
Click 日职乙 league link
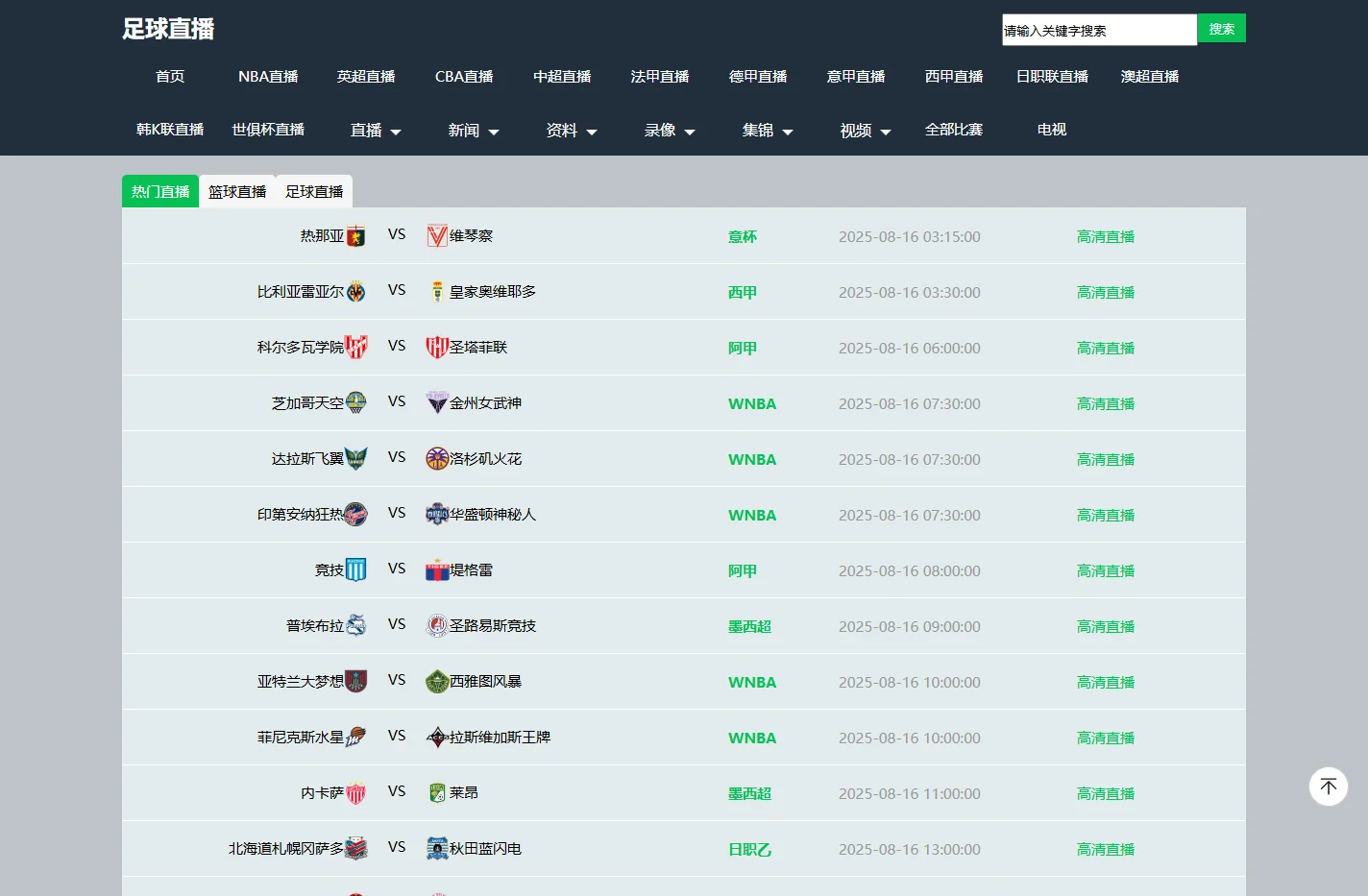click(x=750, y=849)
